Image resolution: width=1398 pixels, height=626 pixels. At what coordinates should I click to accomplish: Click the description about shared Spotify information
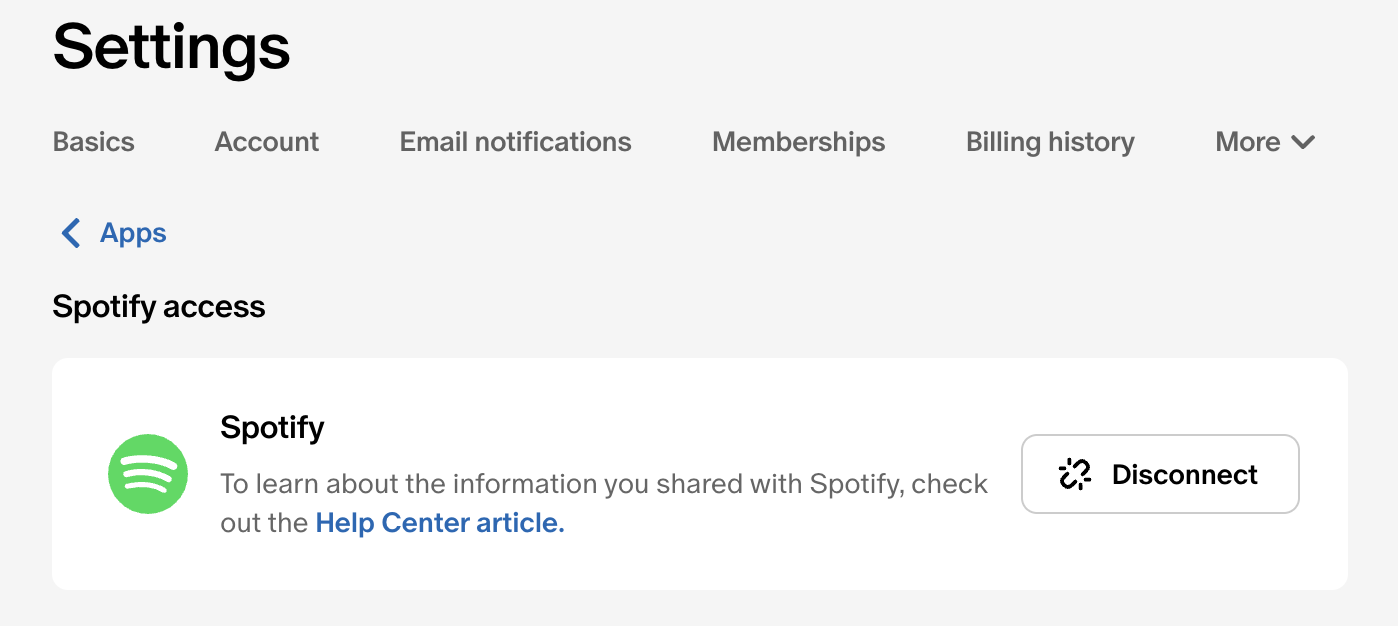(603, 485)
